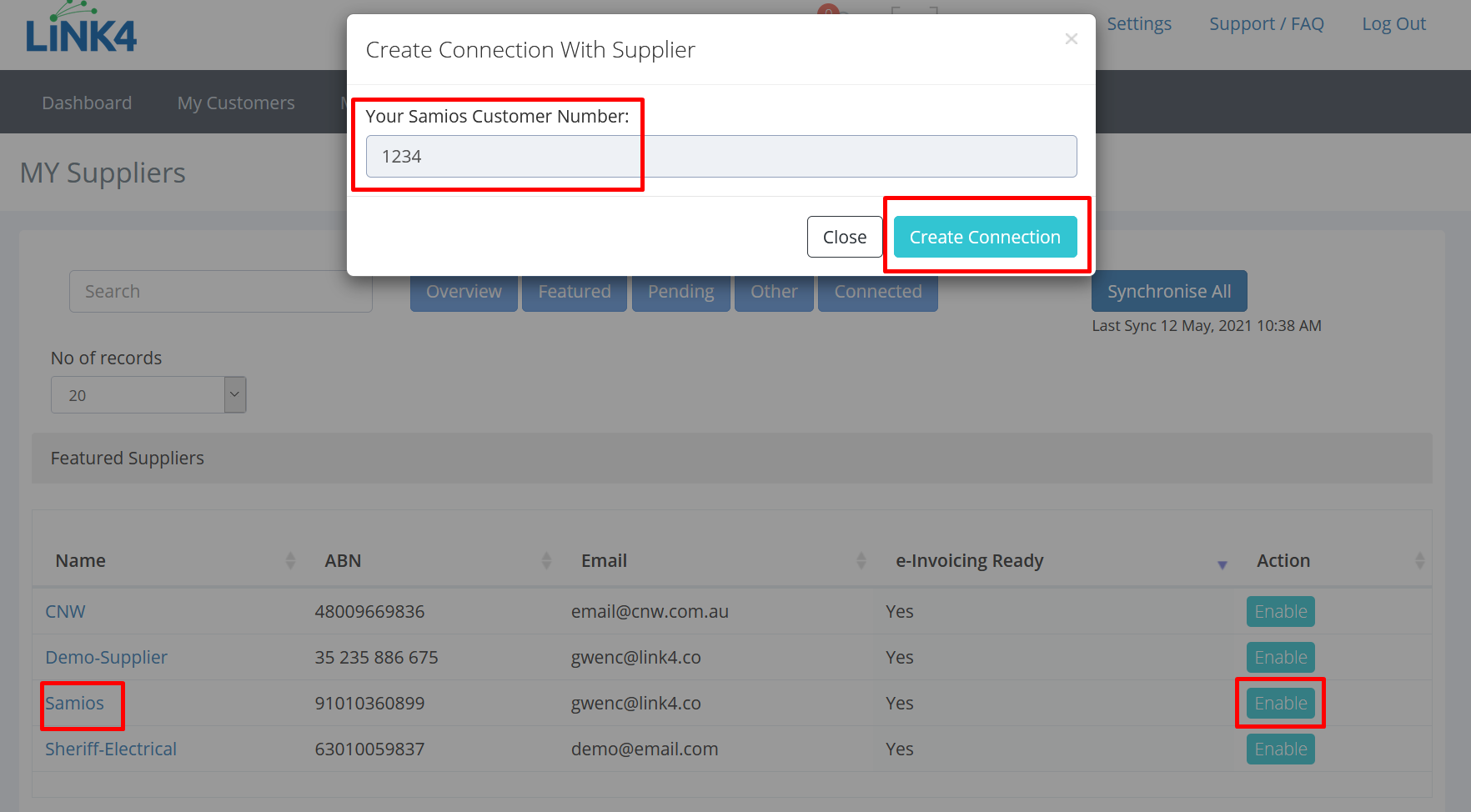Click the Featured Suppliers section header
Viewport: 1471px width, 812px height.
tap(732, 458)
